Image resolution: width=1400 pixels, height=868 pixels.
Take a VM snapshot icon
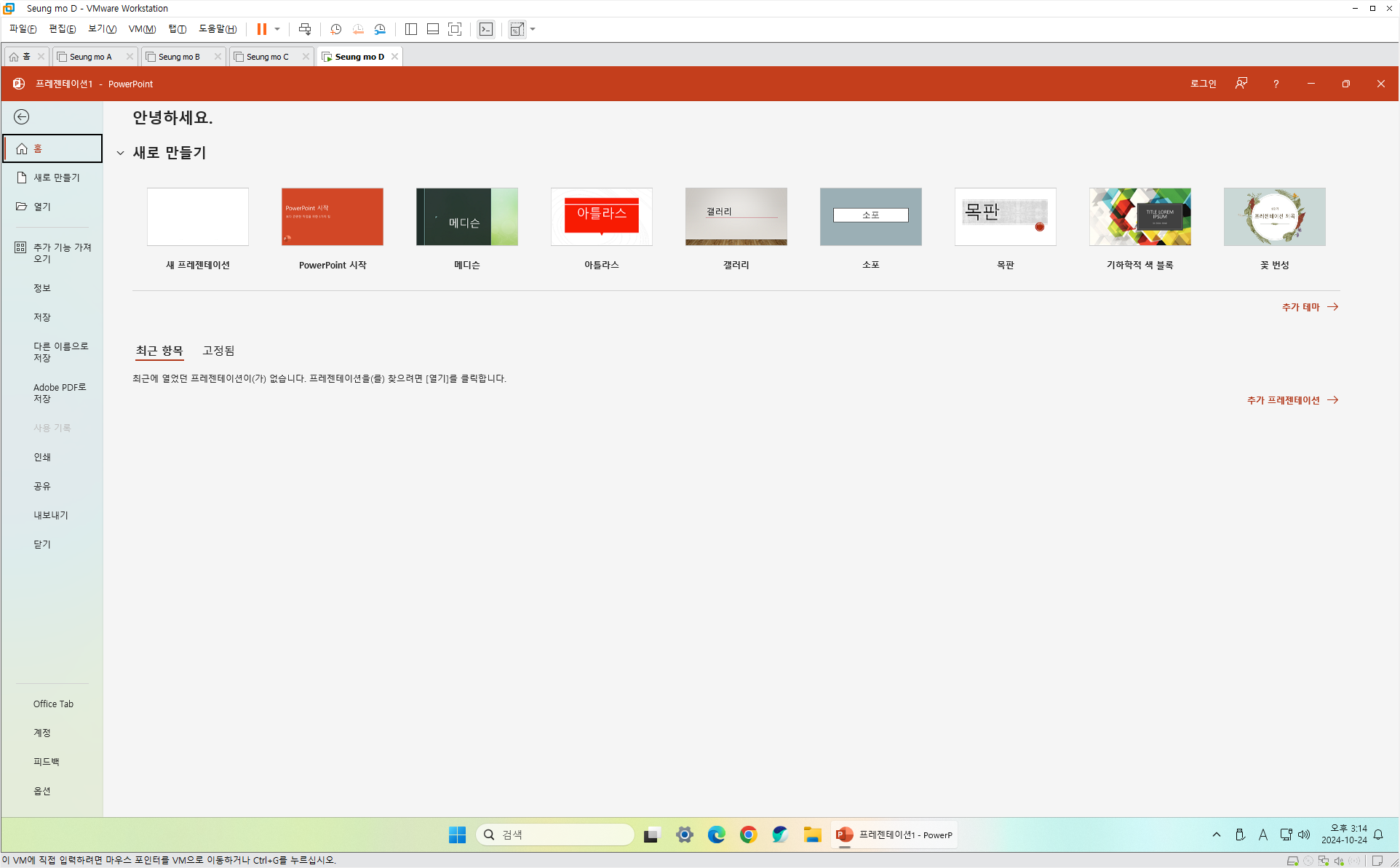pos(335,29)
